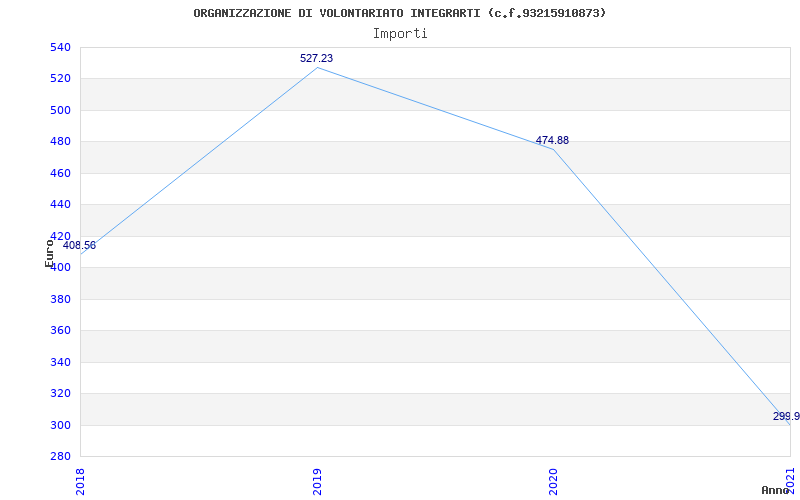Click the 527.23 data label
800x500 pixels.
316,58
